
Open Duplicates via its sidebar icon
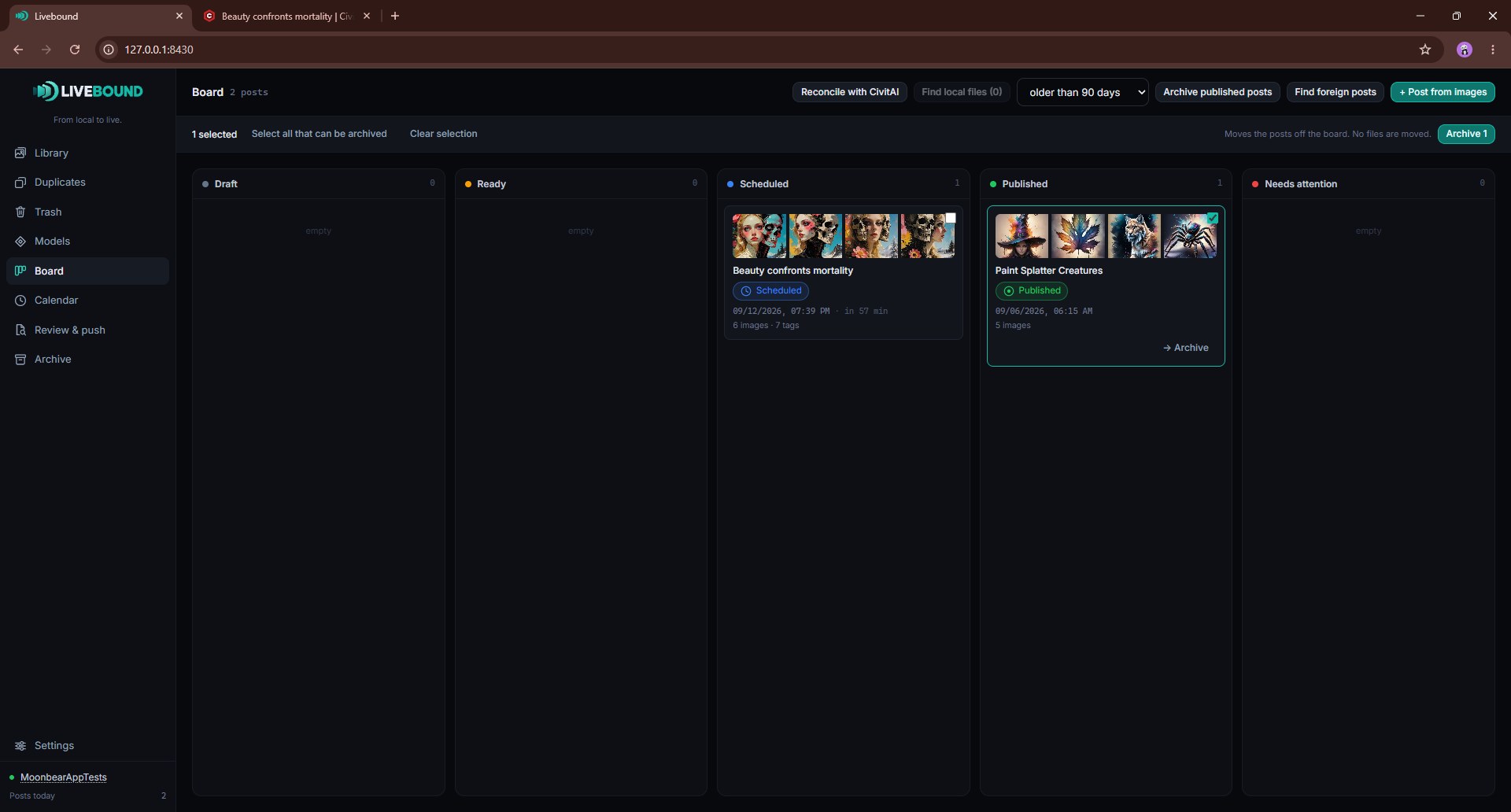click(20, 183)
